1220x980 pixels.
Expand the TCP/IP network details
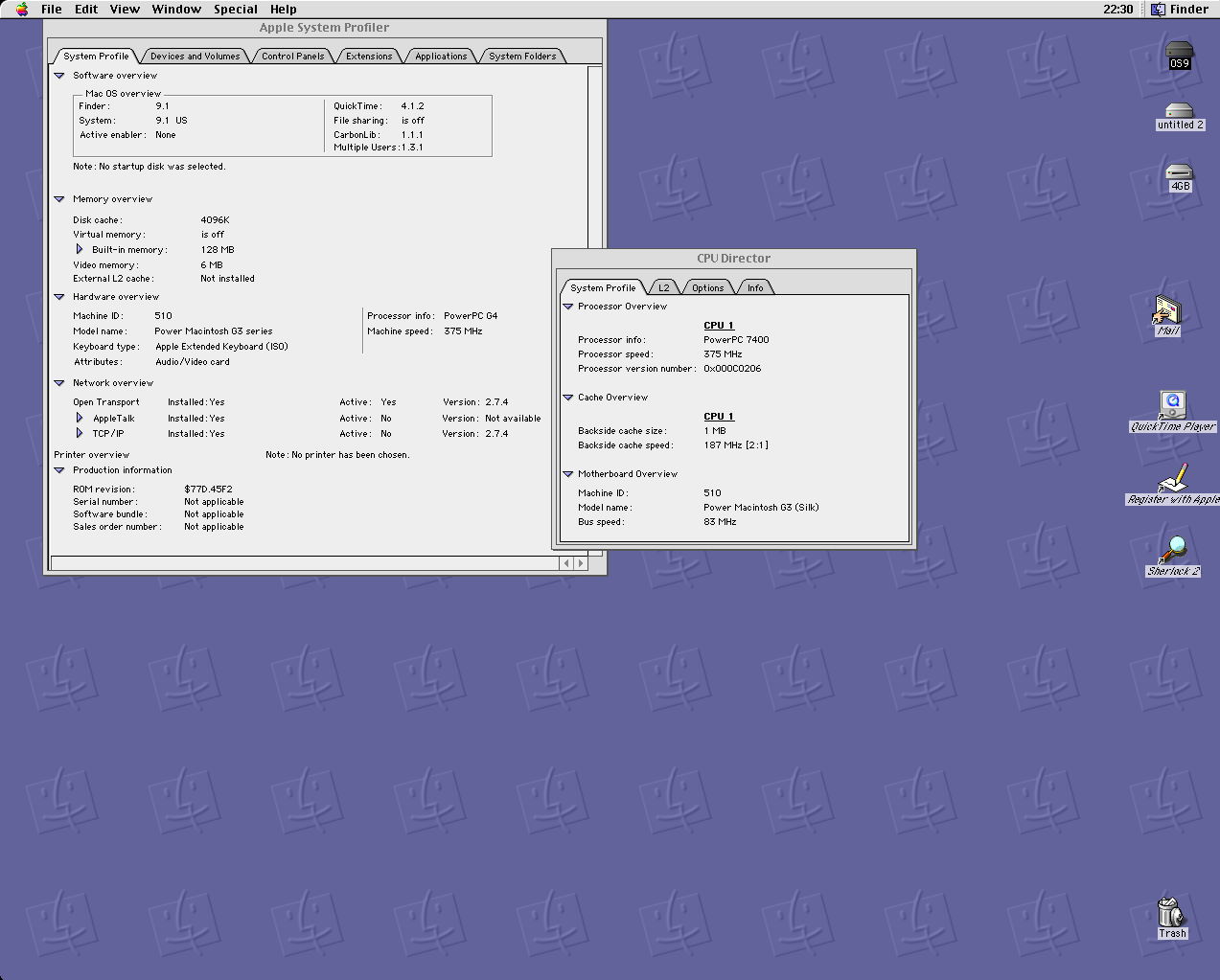point(80,433)
